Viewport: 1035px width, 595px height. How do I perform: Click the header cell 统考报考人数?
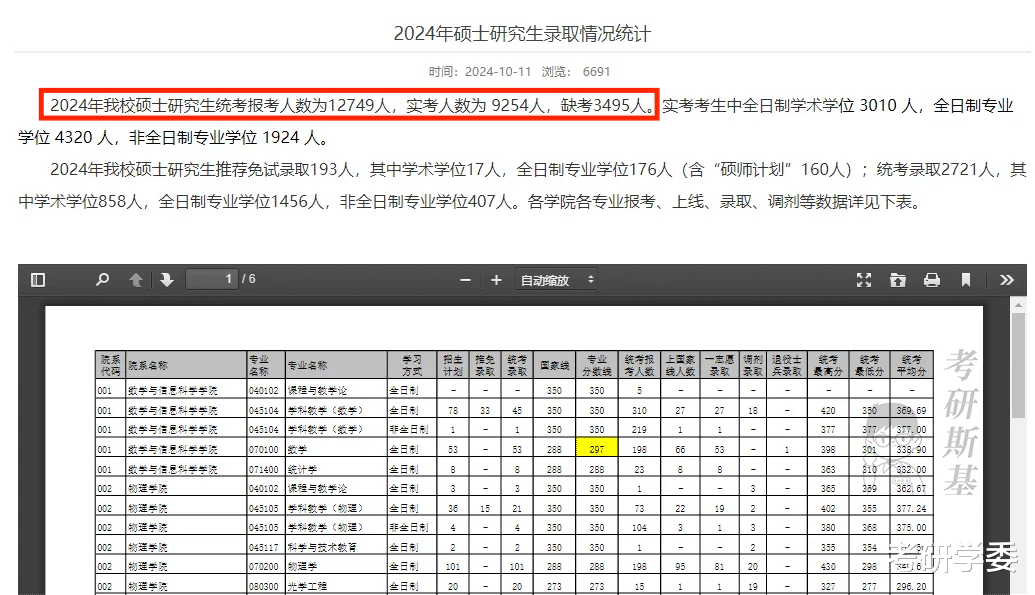639,365
